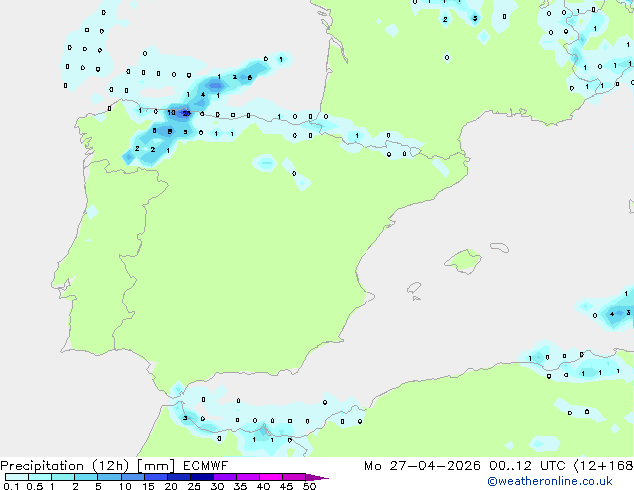Screen dimensions: 634x490
Task: Choose the 25–30 mm navy legend swatch
Action: [x=202, y=477]
